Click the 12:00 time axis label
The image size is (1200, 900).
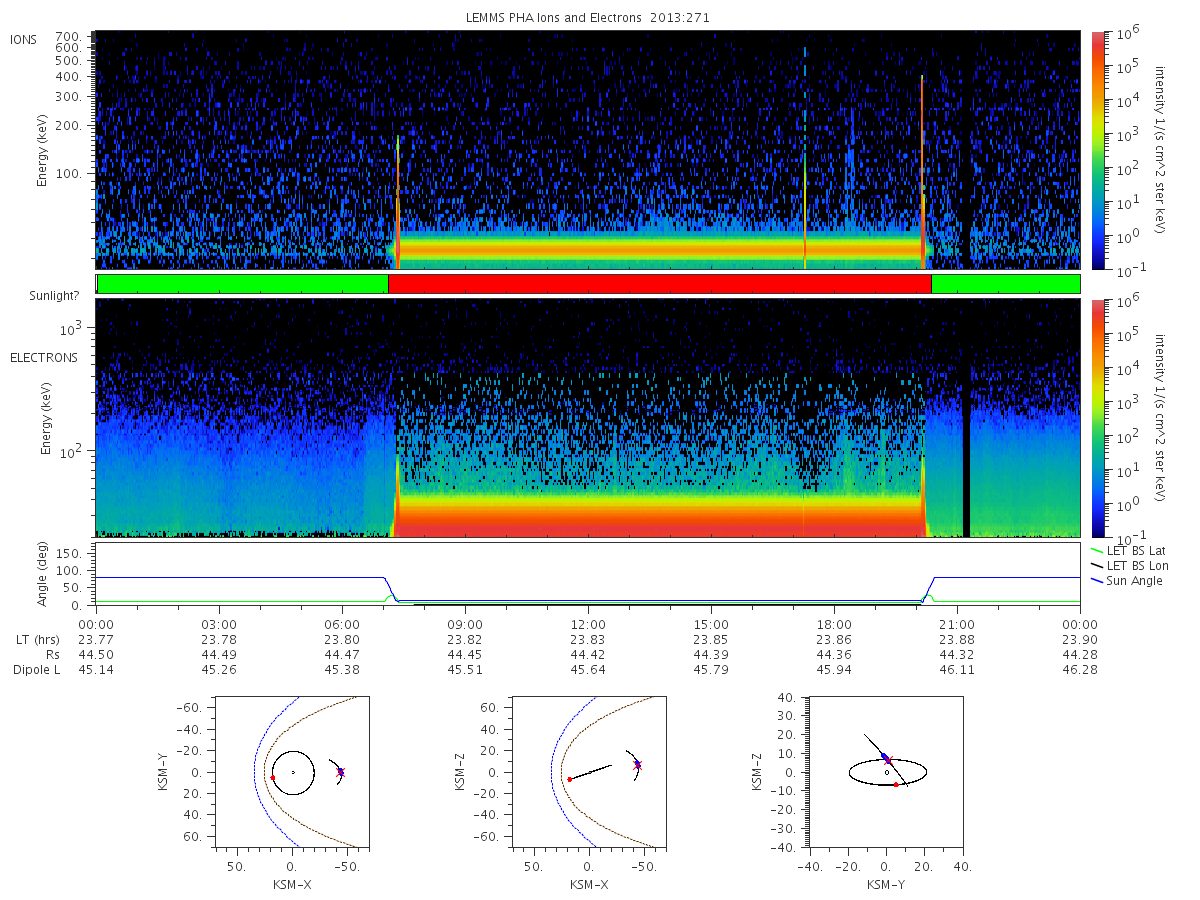click(588, 624)
